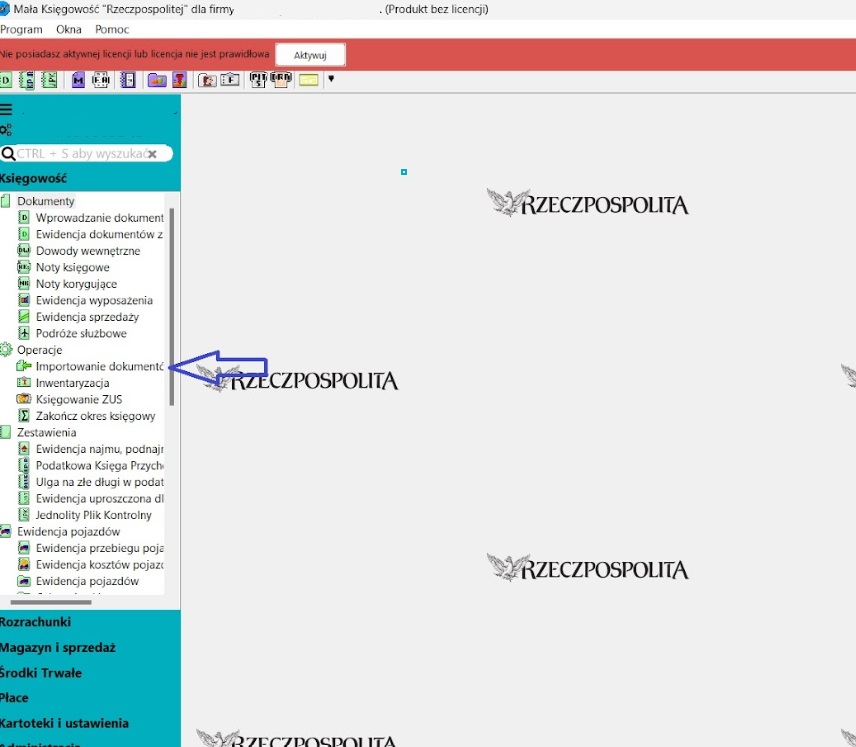The height and width of the screenshot is (747, 856).
Task: Click the Ewidencja sprzedaży row icon
Action: 23,316
